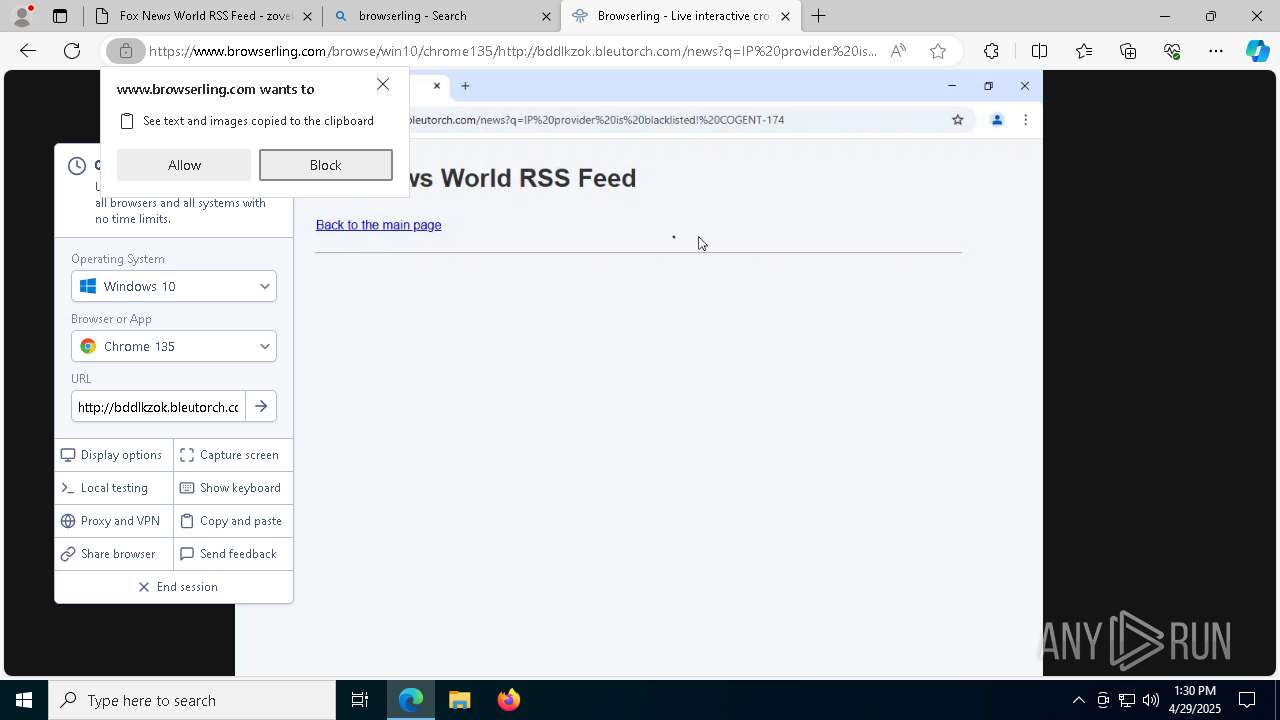The width and height of the screenshot is (1280, 720).
Task: Open the Chrome 135 browser dropdown
Action: click(x=174, y=346)
